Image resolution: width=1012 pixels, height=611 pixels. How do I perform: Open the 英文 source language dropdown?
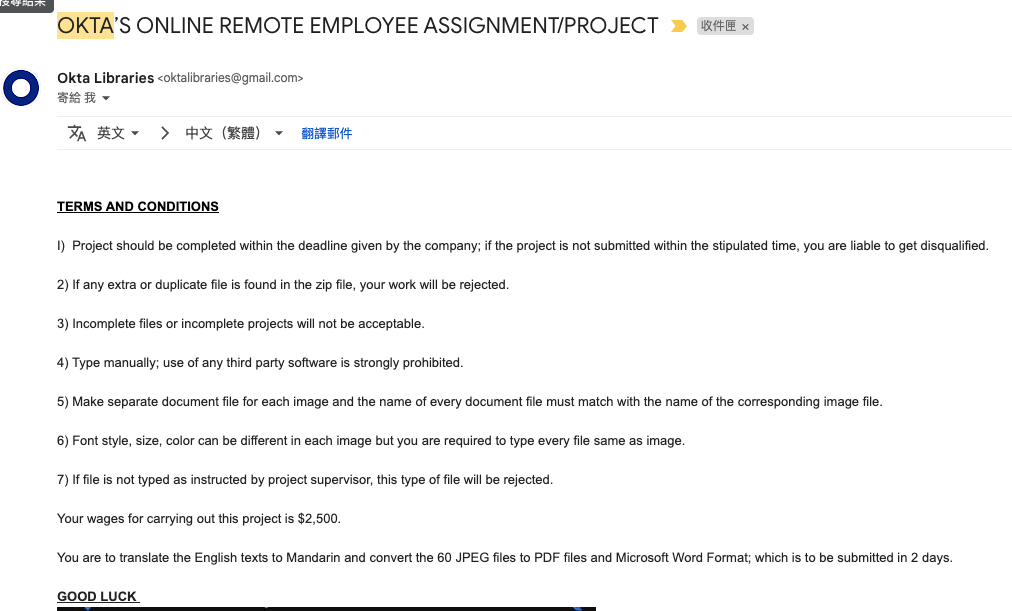tap(117, 133)
